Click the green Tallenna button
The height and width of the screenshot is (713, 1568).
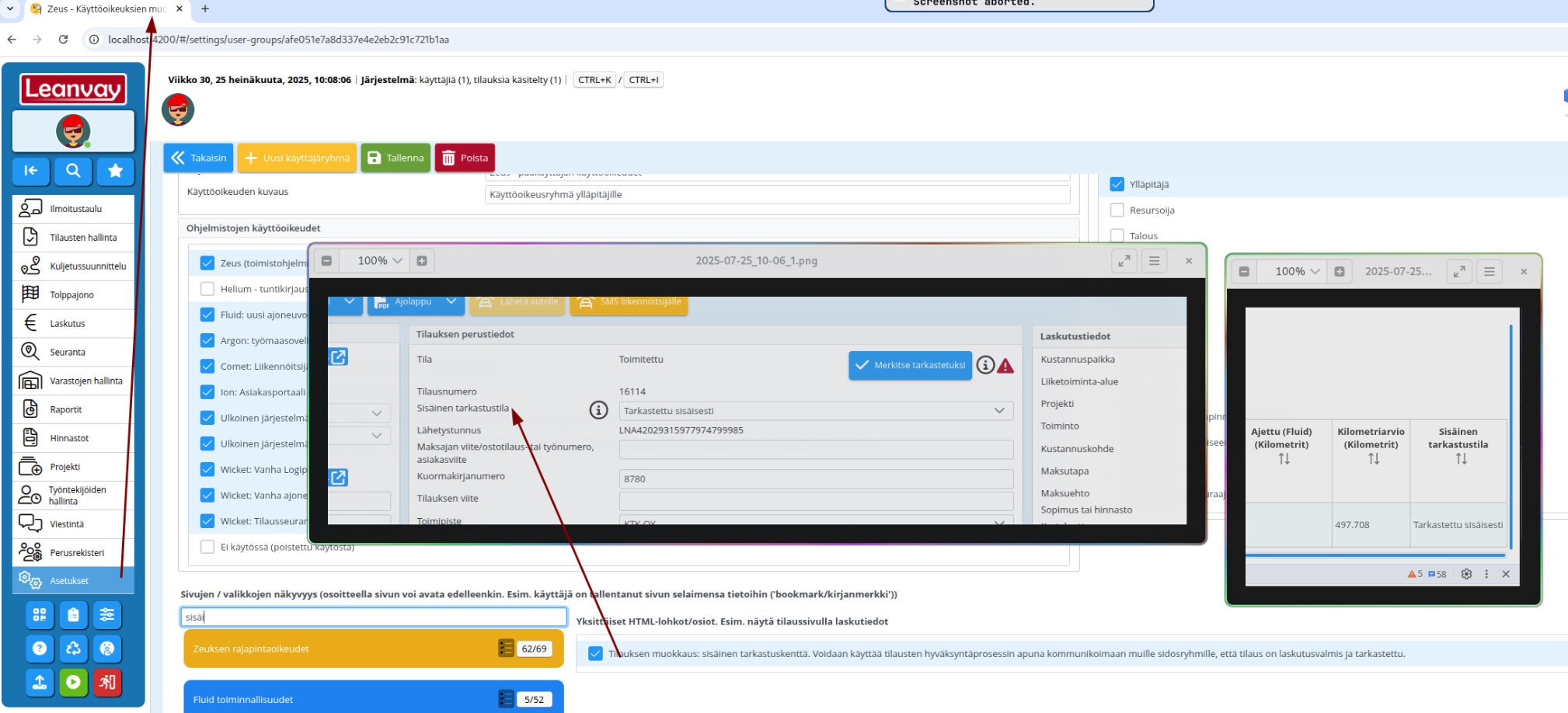[x=395, y=158]
